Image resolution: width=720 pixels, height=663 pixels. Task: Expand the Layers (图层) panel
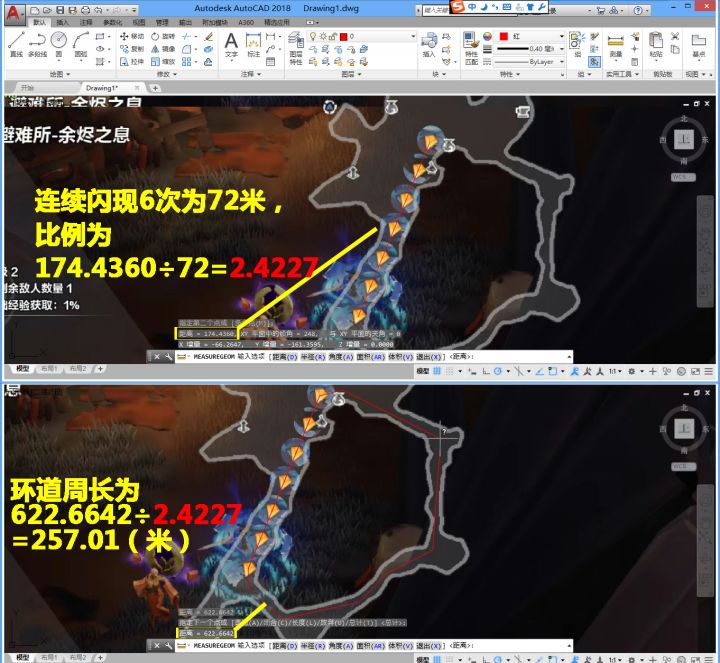[x=352, y=74]
